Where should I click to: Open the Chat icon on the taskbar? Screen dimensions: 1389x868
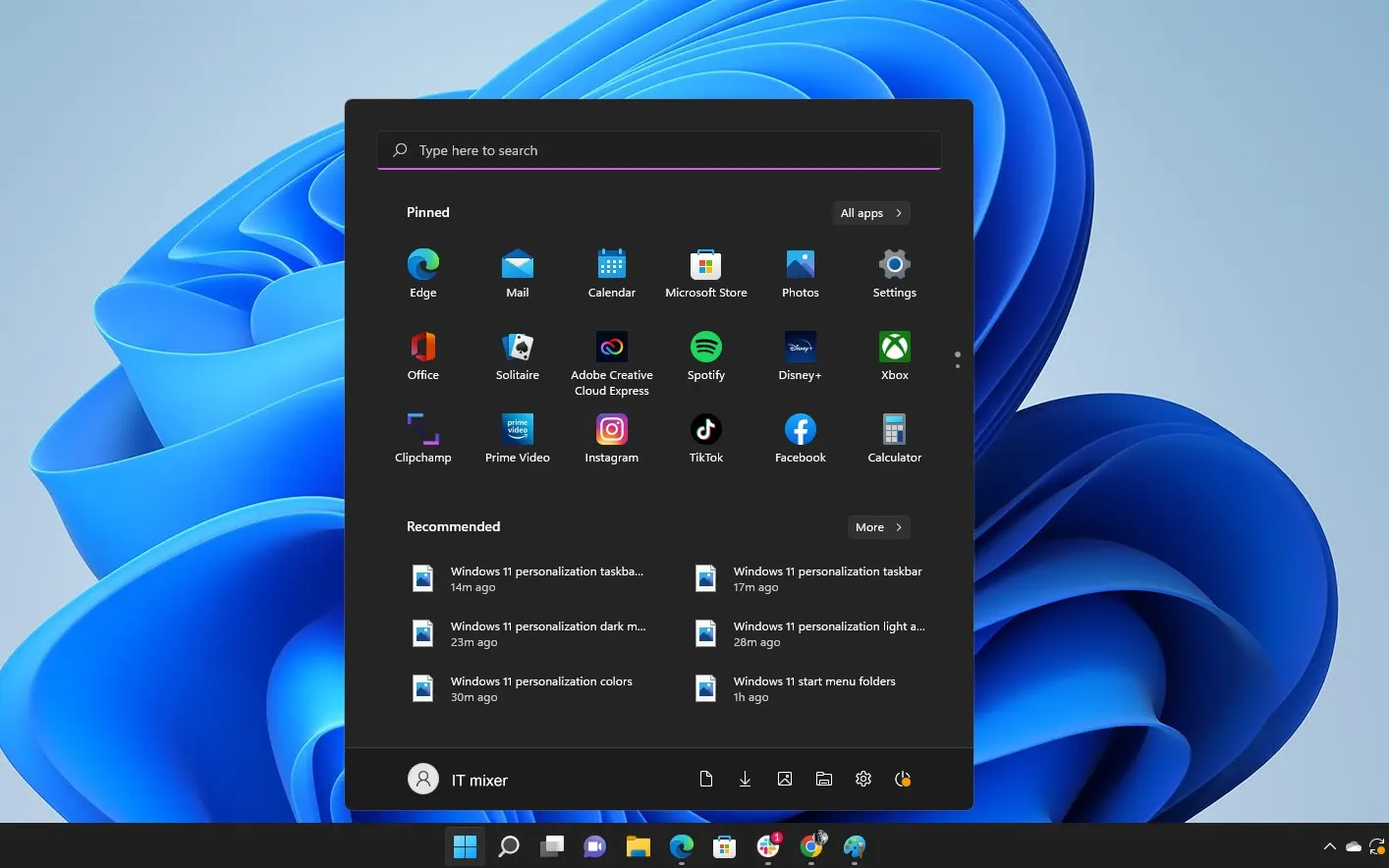594,845
